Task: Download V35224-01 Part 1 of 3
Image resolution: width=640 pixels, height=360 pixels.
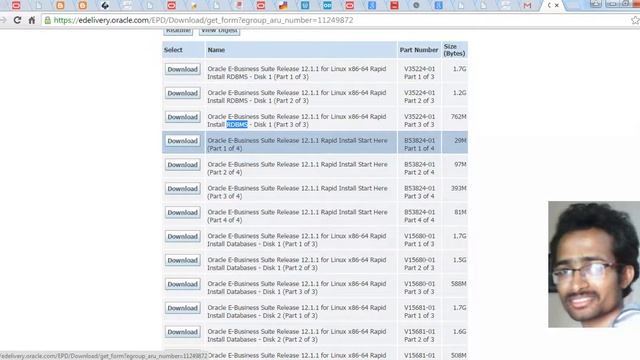Action: coord(182,69)
